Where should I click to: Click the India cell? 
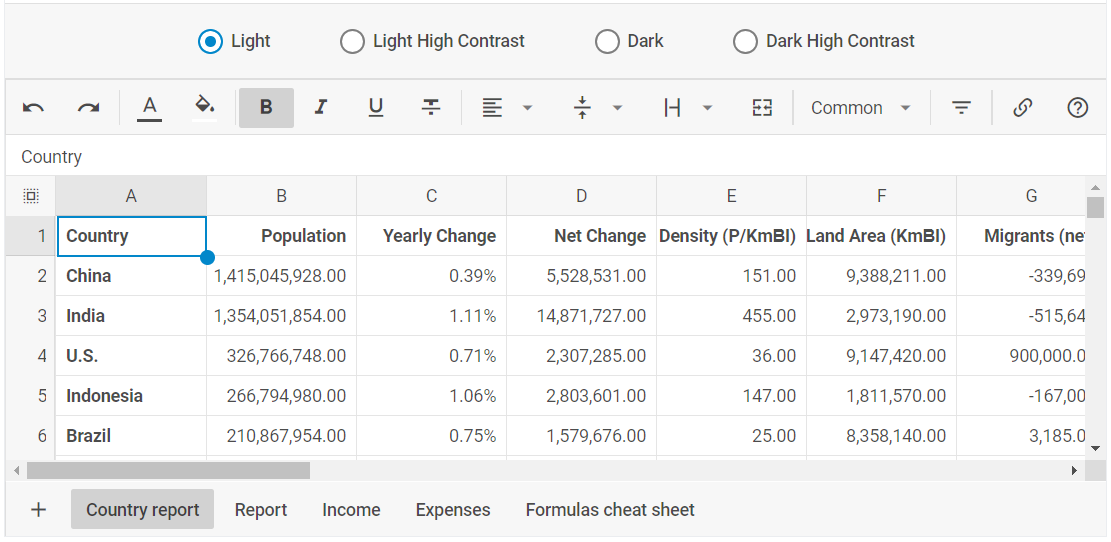[x=131, y=316]
